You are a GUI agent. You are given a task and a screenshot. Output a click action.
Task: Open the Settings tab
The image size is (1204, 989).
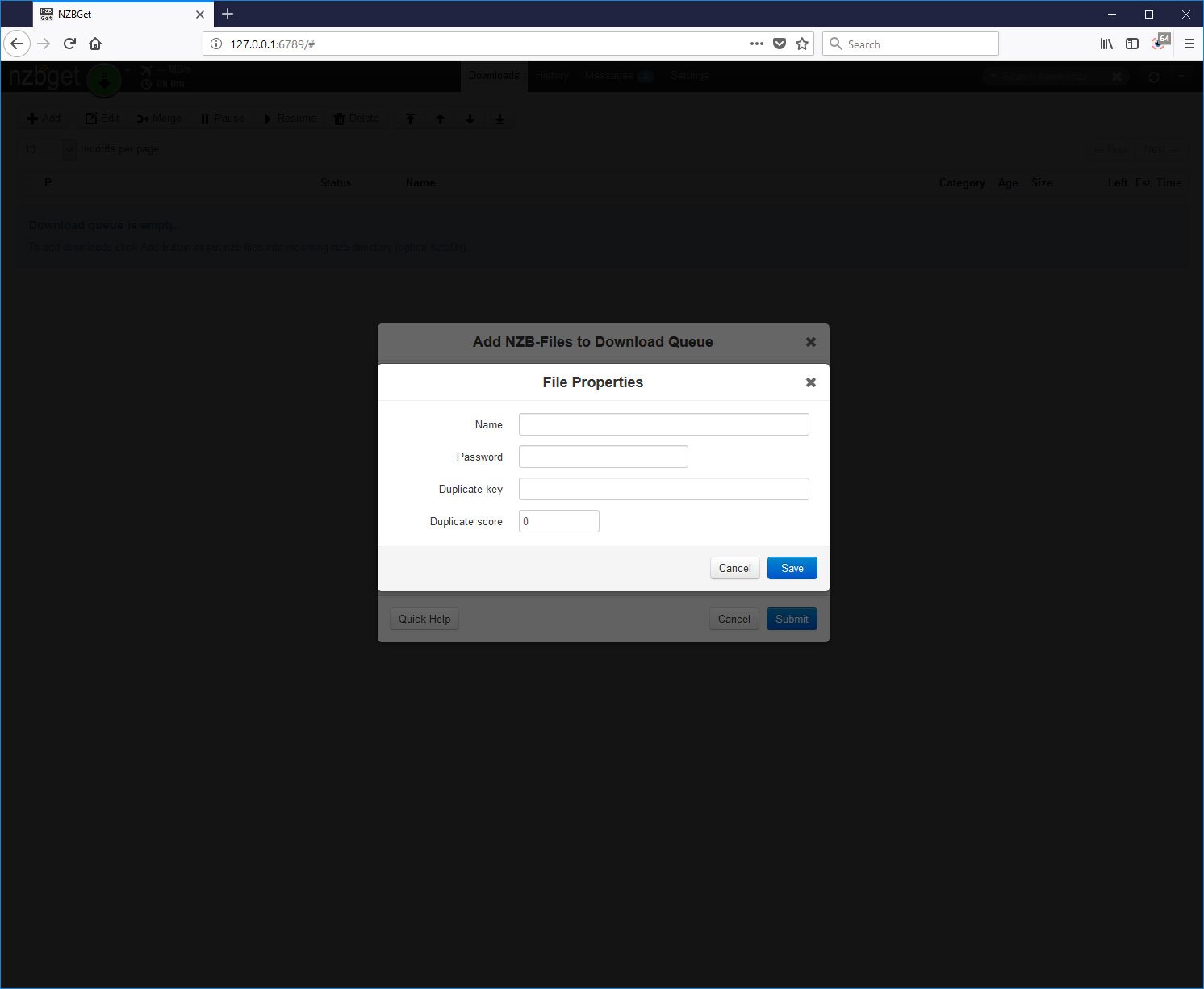(x=690, y=76)
